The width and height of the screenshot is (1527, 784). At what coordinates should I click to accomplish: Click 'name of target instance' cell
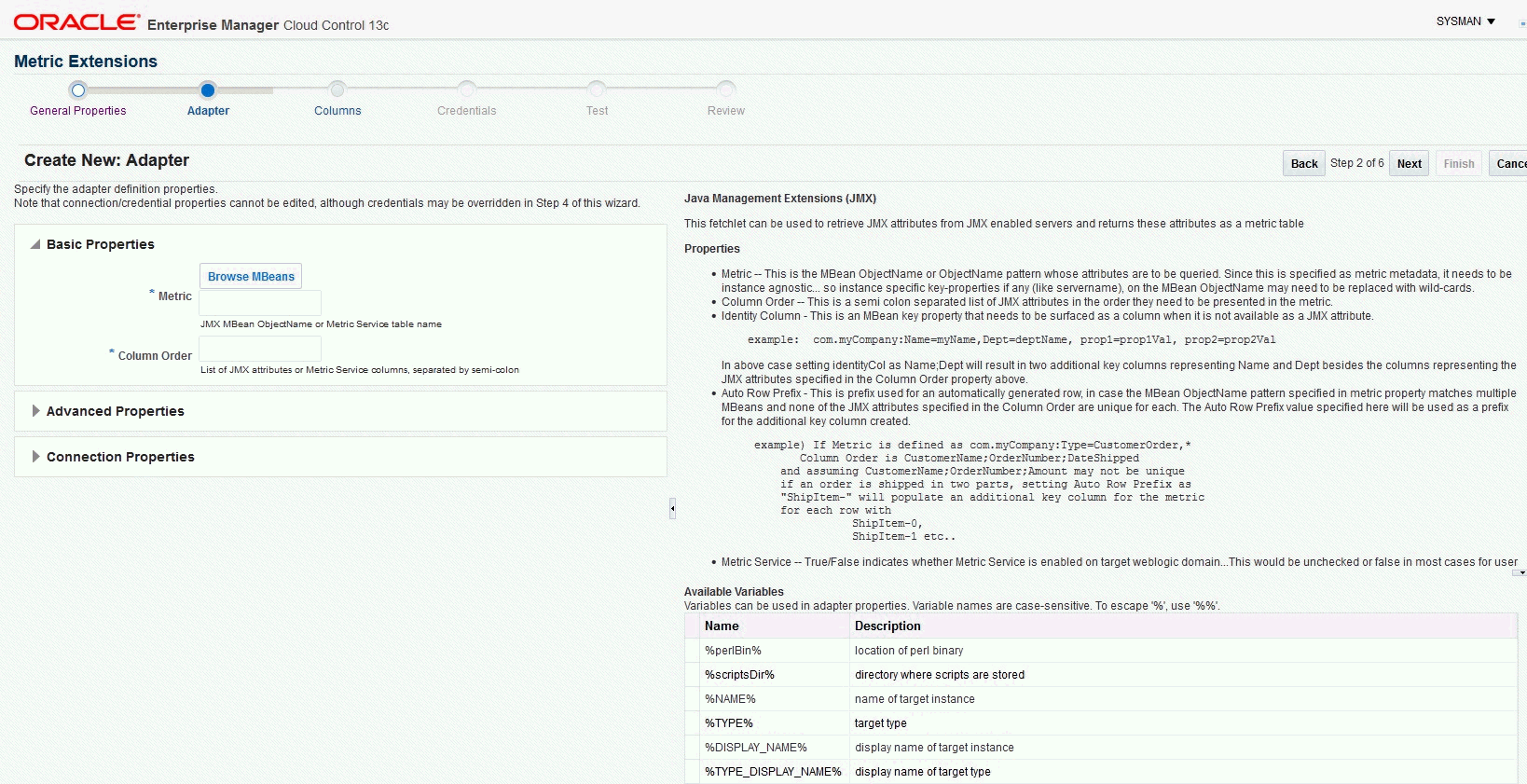pyautogui.click(x=915, y=699)
